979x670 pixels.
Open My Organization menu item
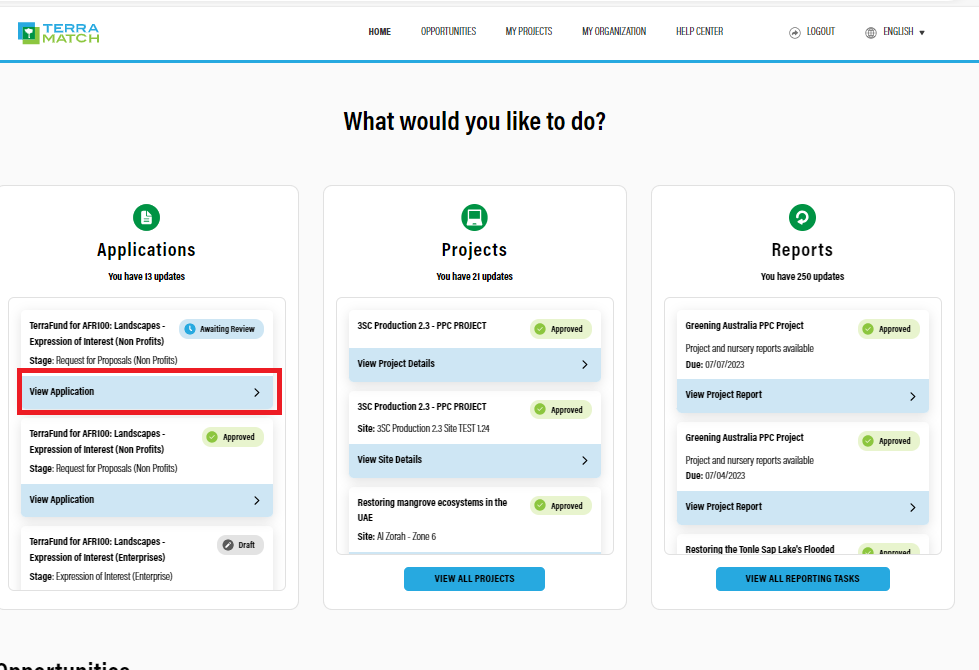(x=614, y=32)
